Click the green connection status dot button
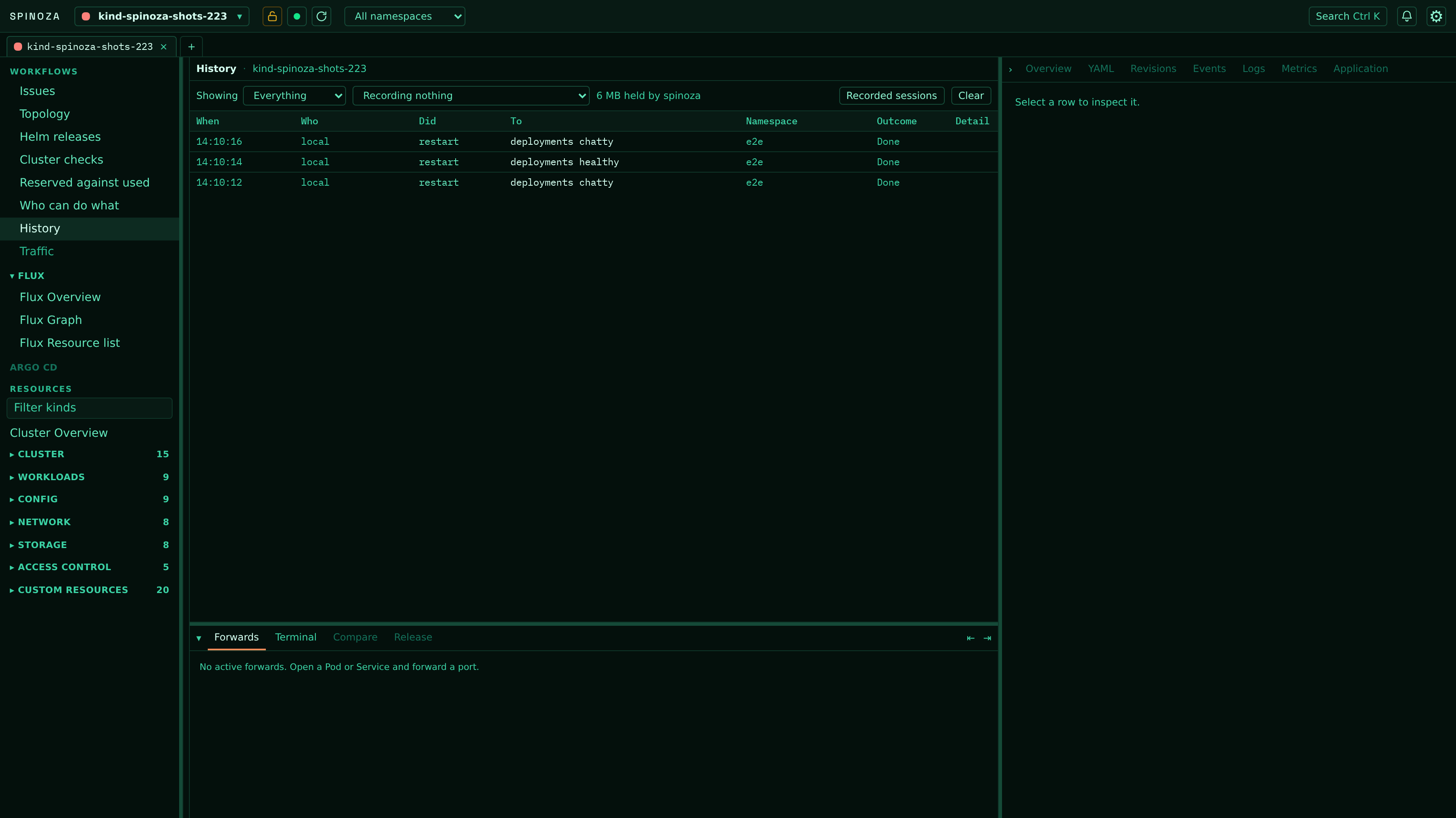The image size is (1456, 818). point(297,16)
